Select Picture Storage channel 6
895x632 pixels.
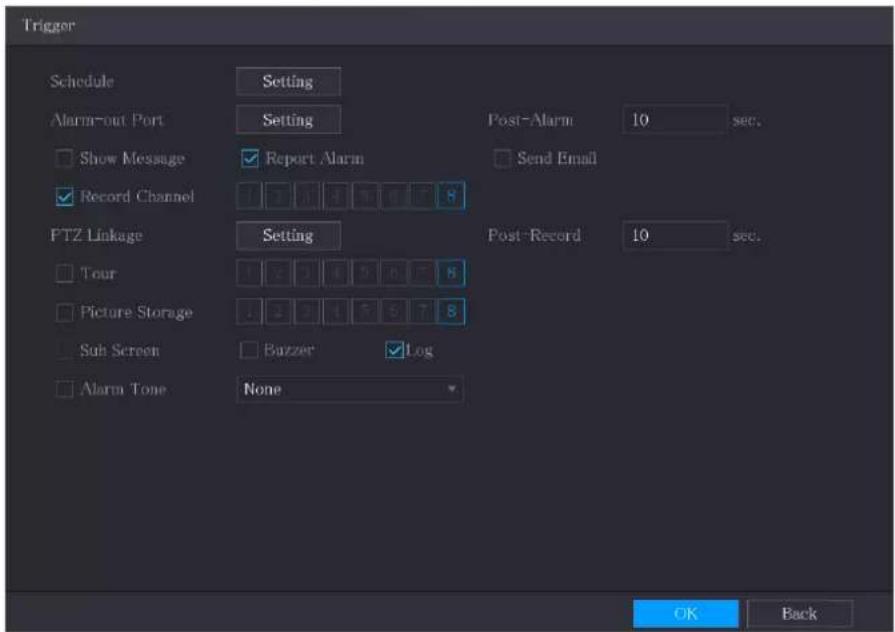coord(394,312)
